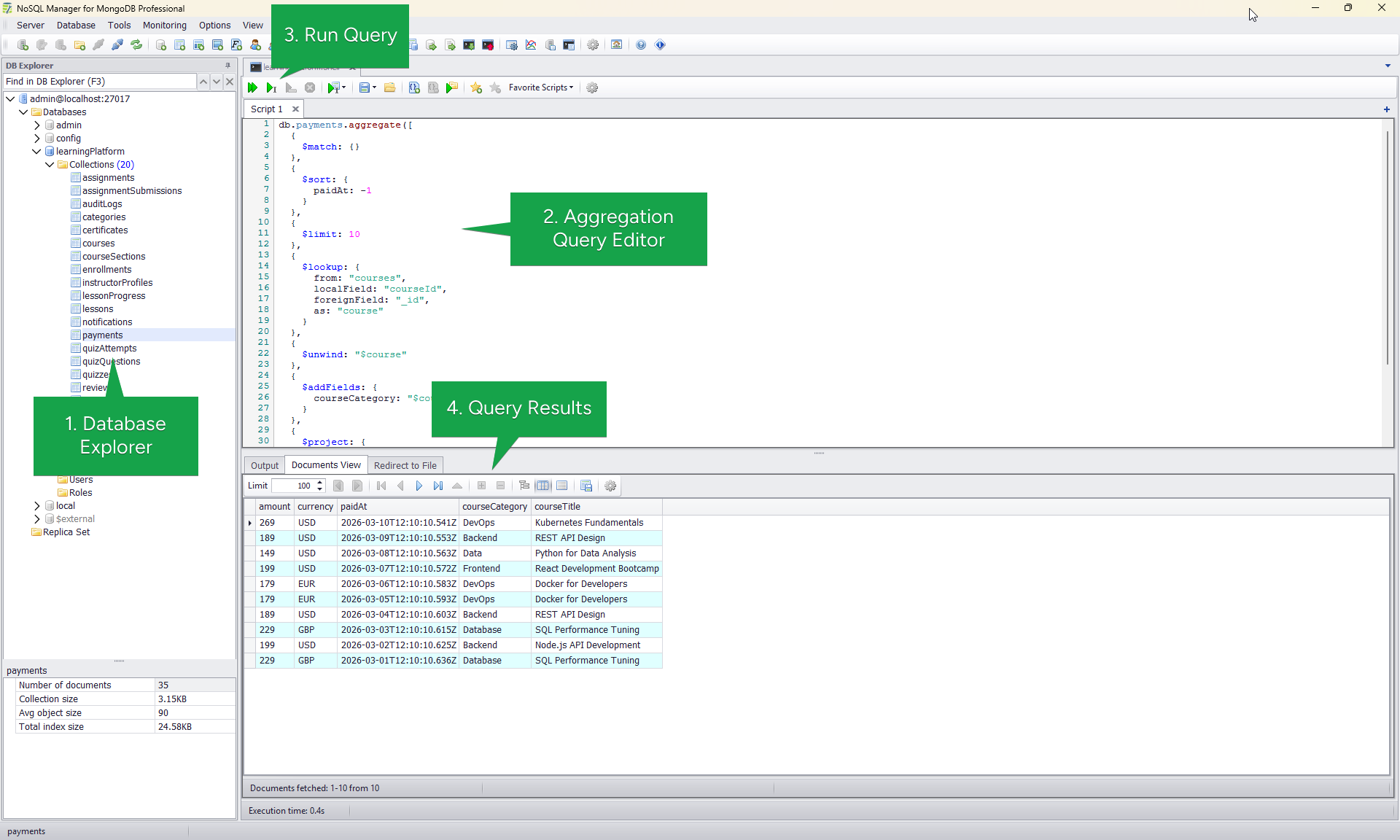This screenshot has width=1400, height=840.
Task: Click the Add server connection icon in main toolbar
Action: [x=23, y=45]
